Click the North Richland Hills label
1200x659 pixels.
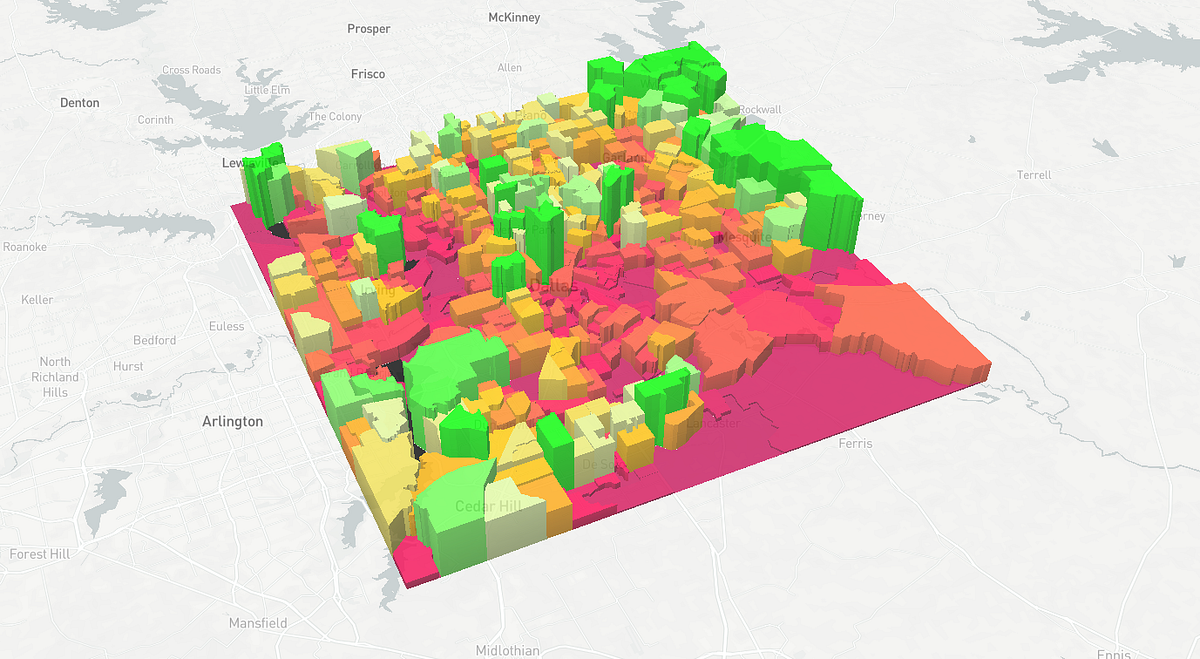point(55,377)
